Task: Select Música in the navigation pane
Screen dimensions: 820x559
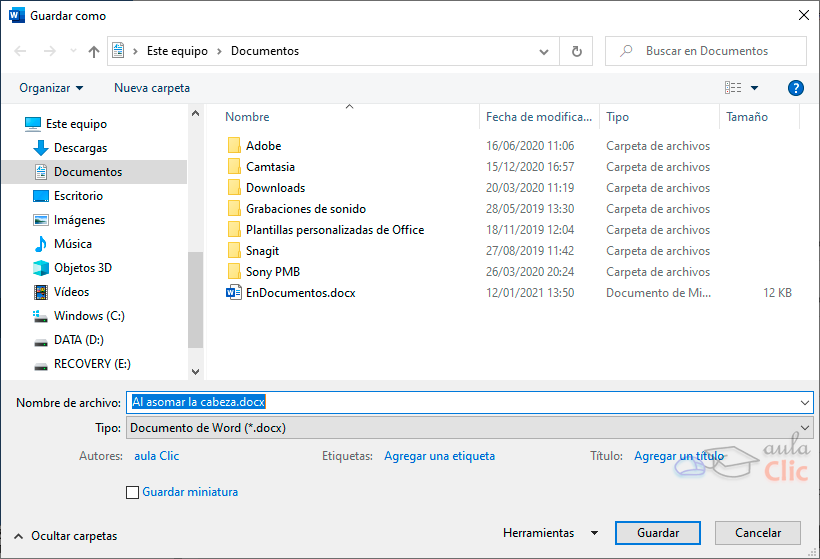Action: [72, 244]
